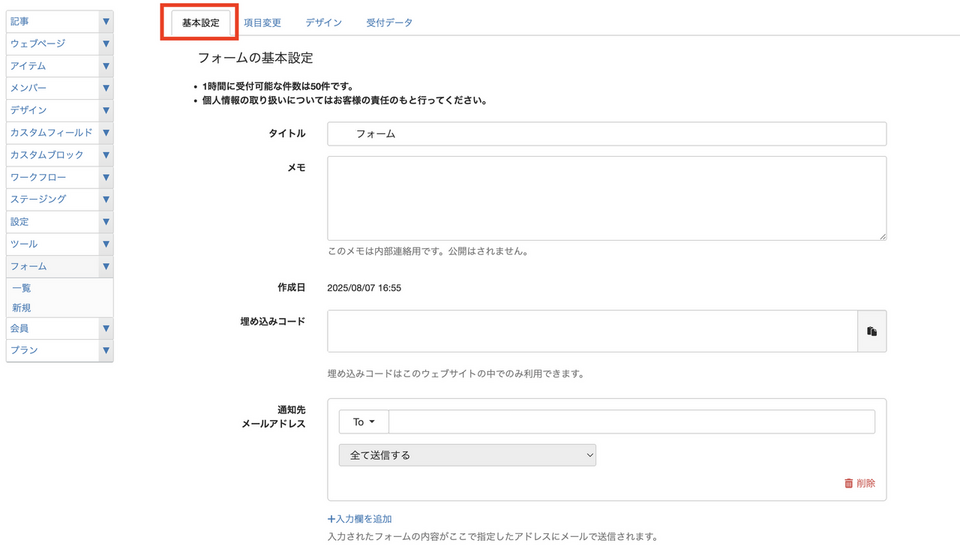Click the notification email address field
Viewport: 960px width, 552px height.
click(632, 422)
